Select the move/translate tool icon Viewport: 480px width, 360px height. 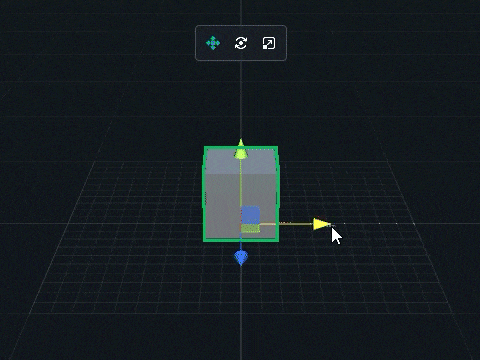[213, 43]
